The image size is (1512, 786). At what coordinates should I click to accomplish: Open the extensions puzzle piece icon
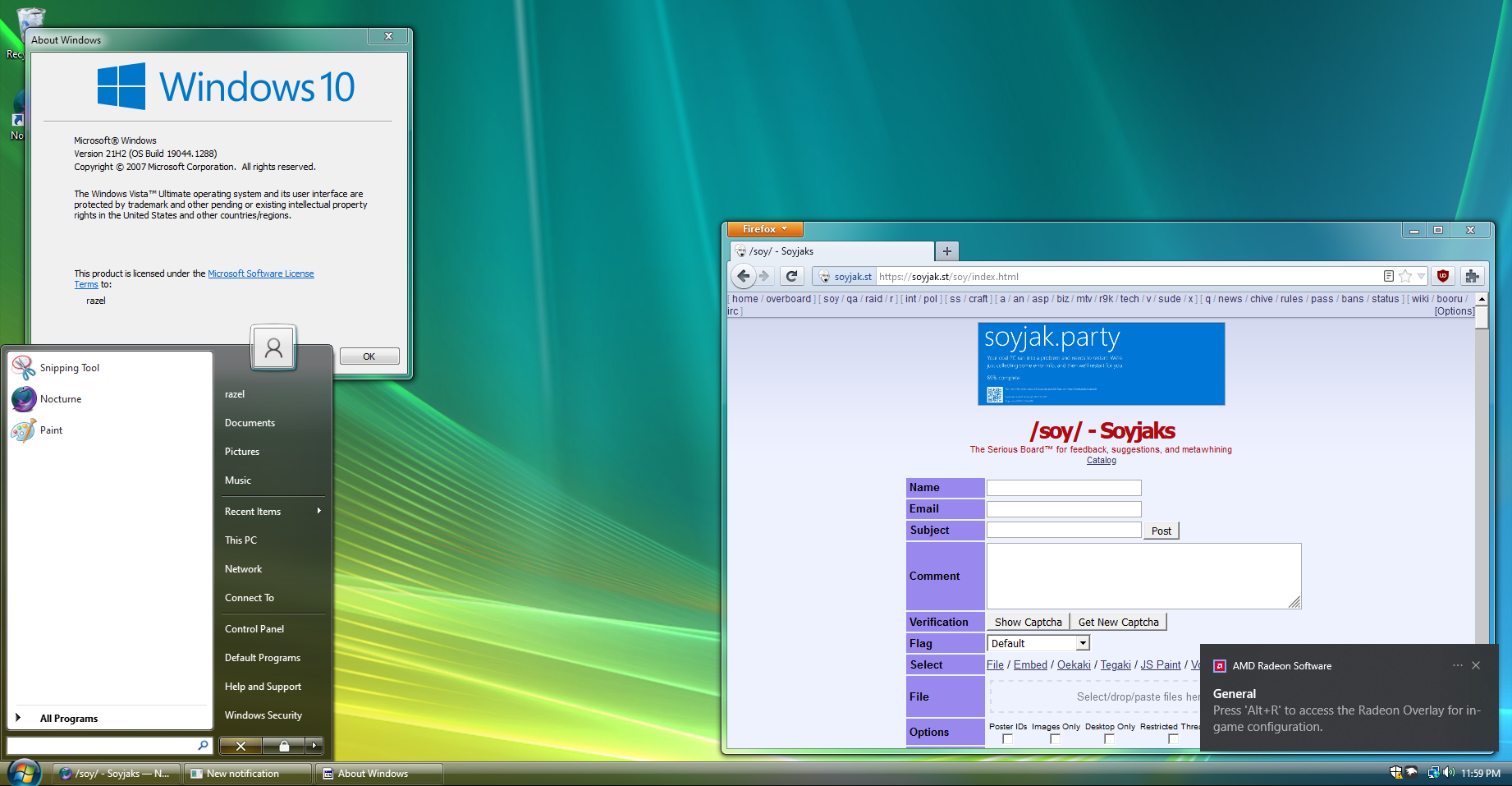coord(1472,276)
